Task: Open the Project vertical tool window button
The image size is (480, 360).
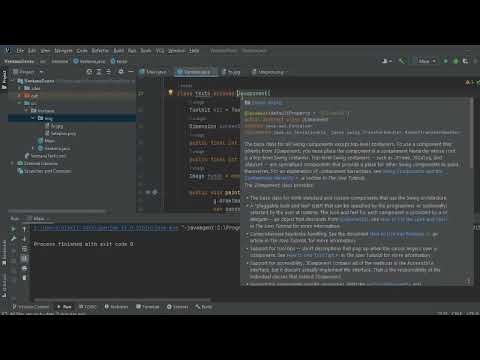Action: (4, 79)
